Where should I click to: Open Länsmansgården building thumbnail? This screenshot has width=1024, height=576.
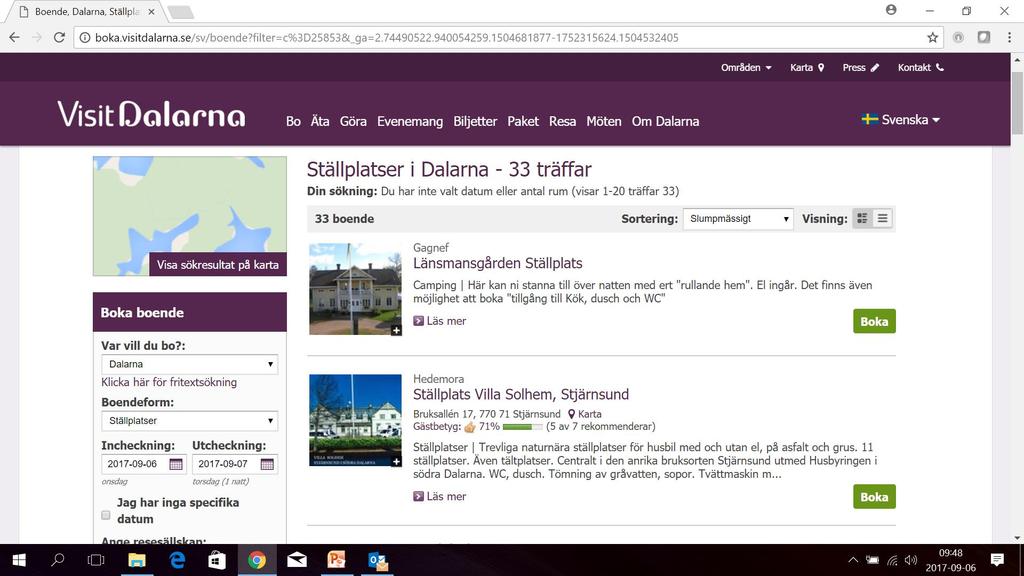[x=355, y=289]
